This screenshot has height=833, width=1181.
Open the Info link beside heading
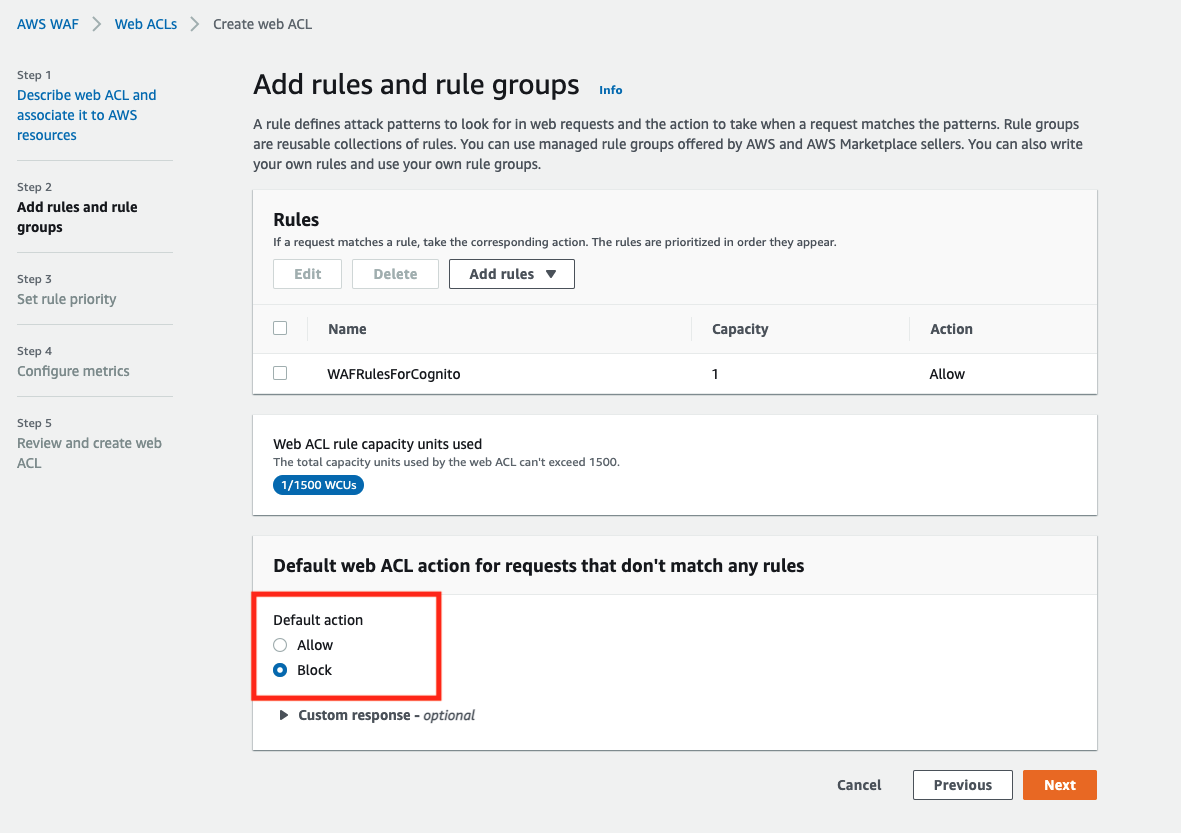click(x=610, y=90)
